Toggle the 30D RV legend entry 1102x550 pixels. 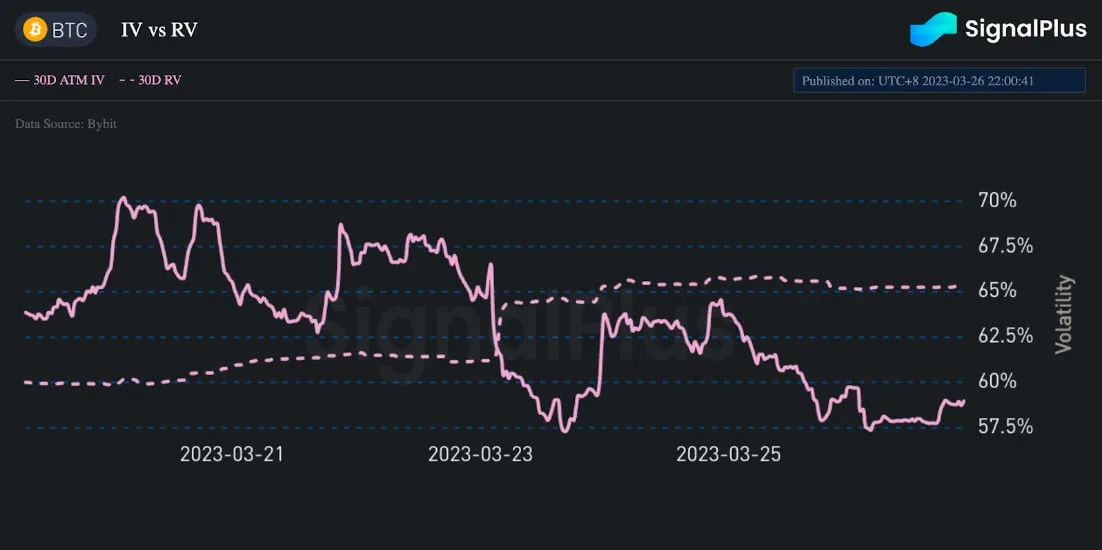(x=150, y=80)
